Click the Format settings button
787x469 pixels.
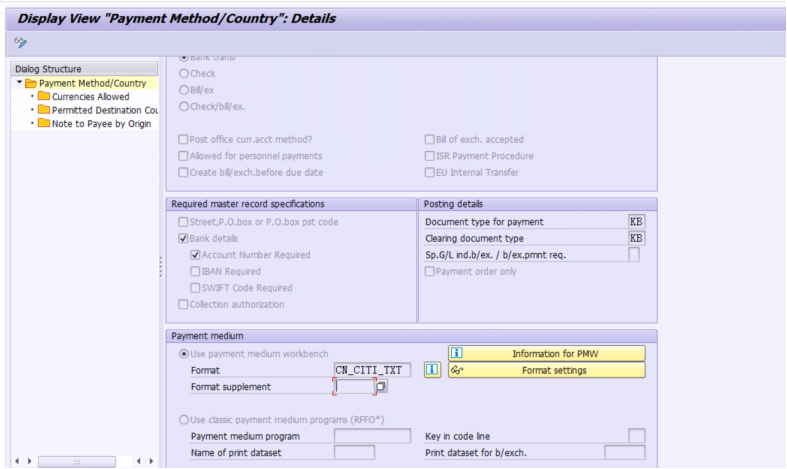(547, 370)
